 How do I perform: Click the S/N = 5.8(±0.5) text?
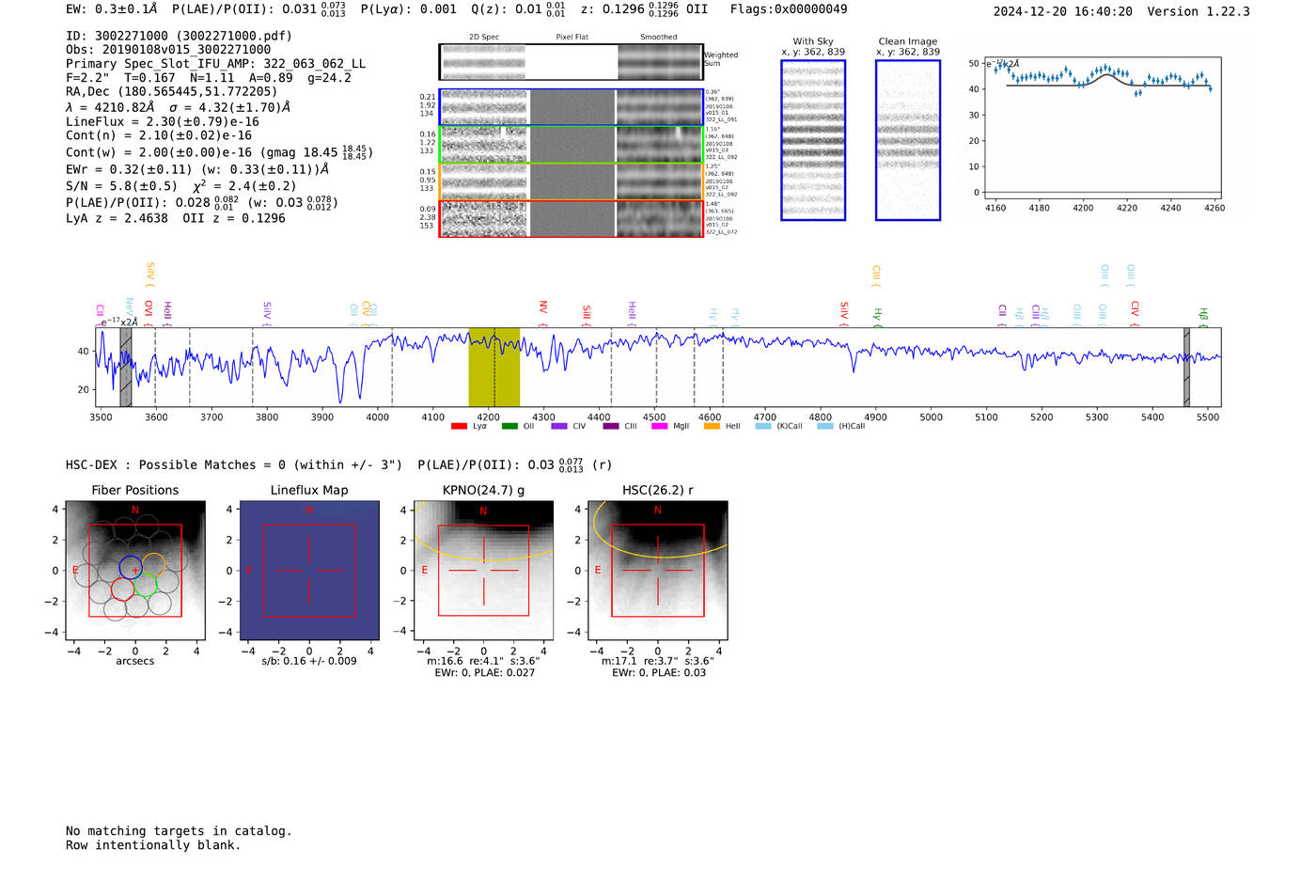click(121, 186)
